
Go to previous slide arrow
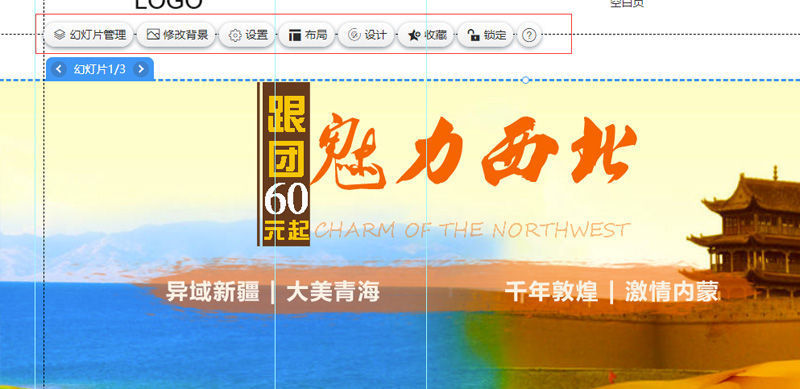tap(59, 69)
